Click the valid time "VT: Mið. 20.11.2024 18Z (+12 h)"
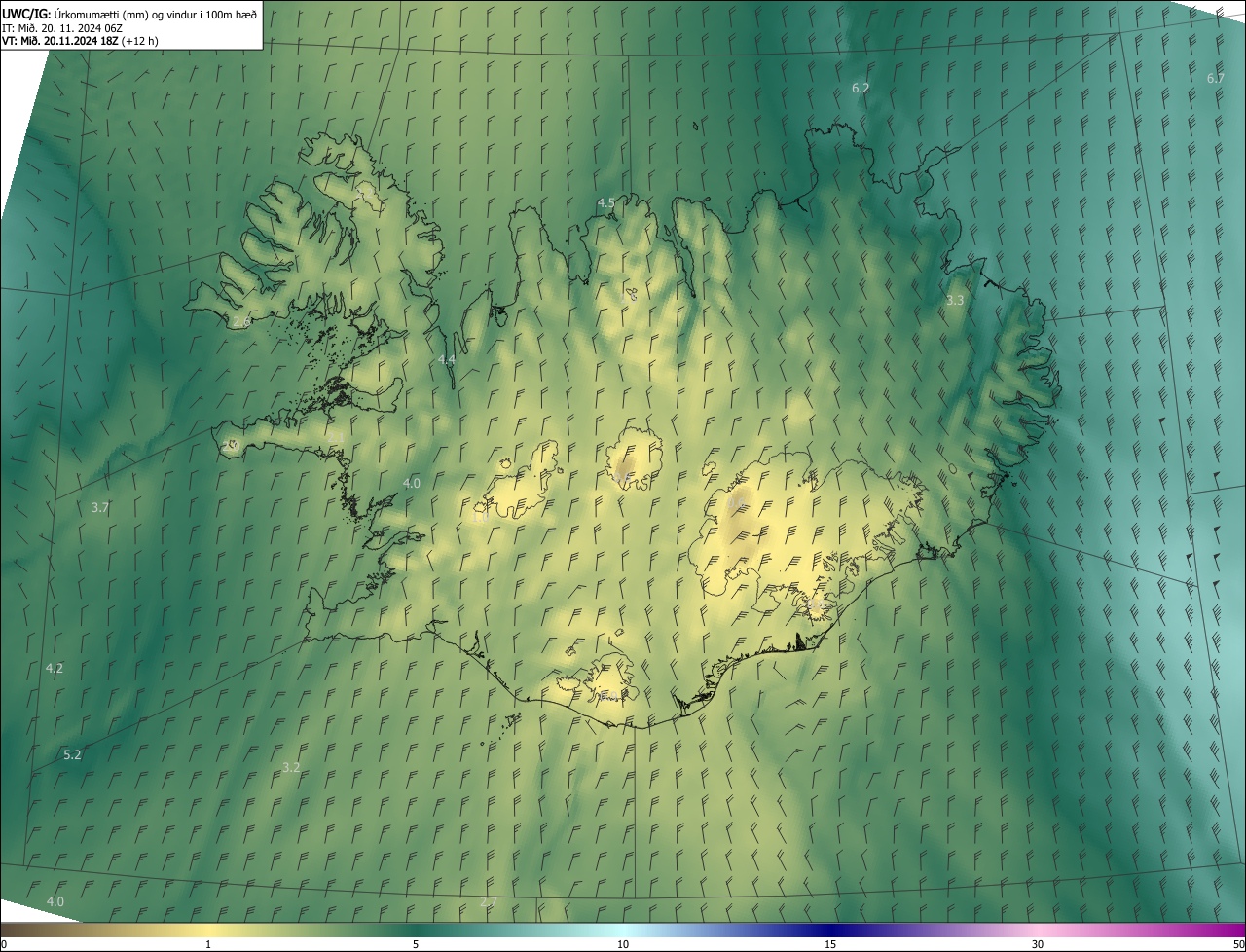The width and height of the screenshot is (1246, 952). (82, 41)
